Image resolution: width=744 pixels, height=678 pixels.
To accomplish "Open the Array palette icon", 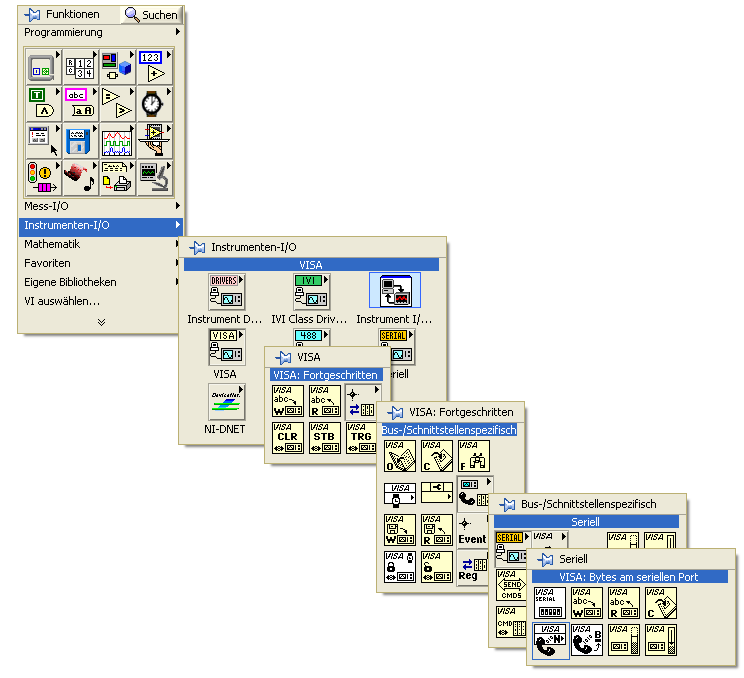I will (80, 67).
